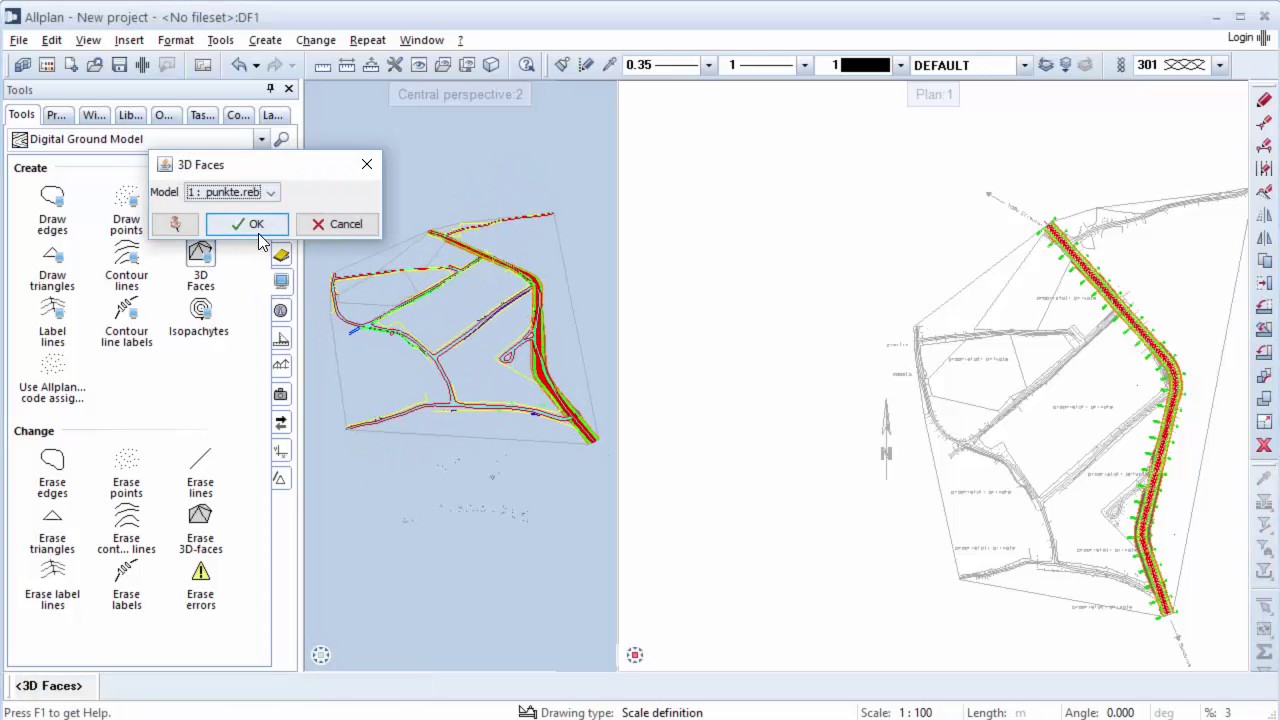Open the Model dropdown in 3D Faces dialog

click(271, 192)
